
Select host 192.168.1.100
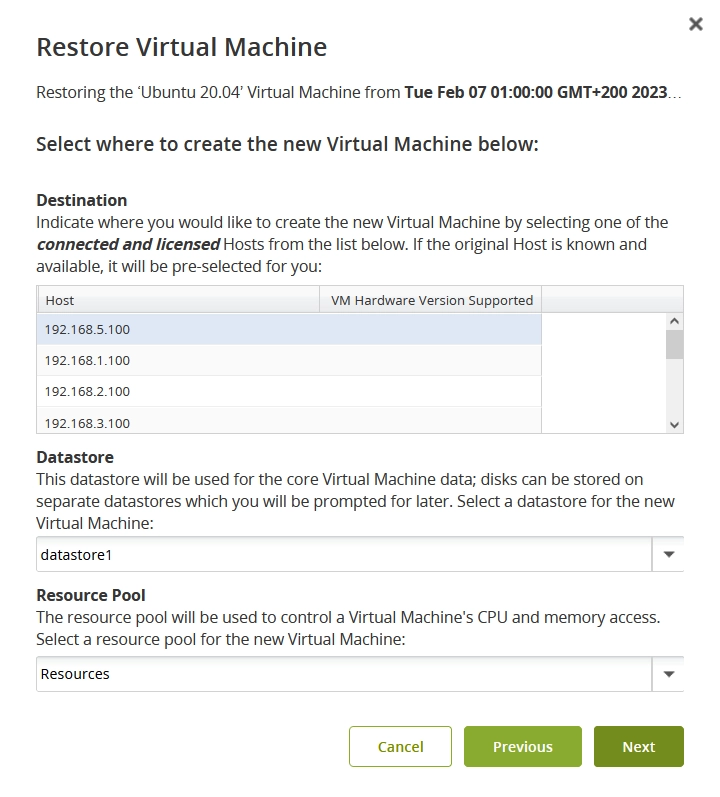[289, 360]
